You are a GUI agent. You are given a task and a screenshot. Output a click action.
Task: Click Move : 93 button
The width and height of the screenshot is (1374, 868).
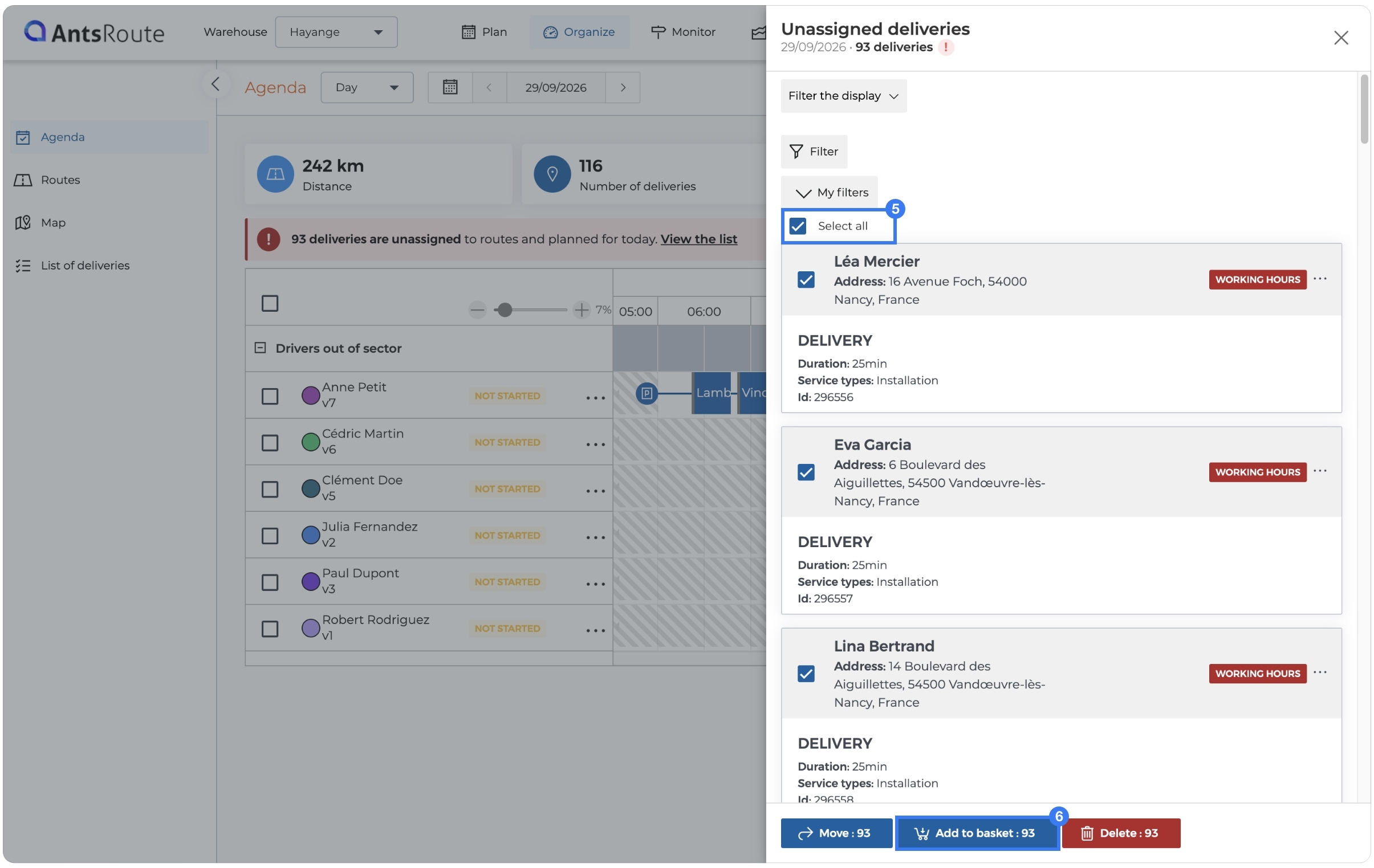click(x=836, y=833)
